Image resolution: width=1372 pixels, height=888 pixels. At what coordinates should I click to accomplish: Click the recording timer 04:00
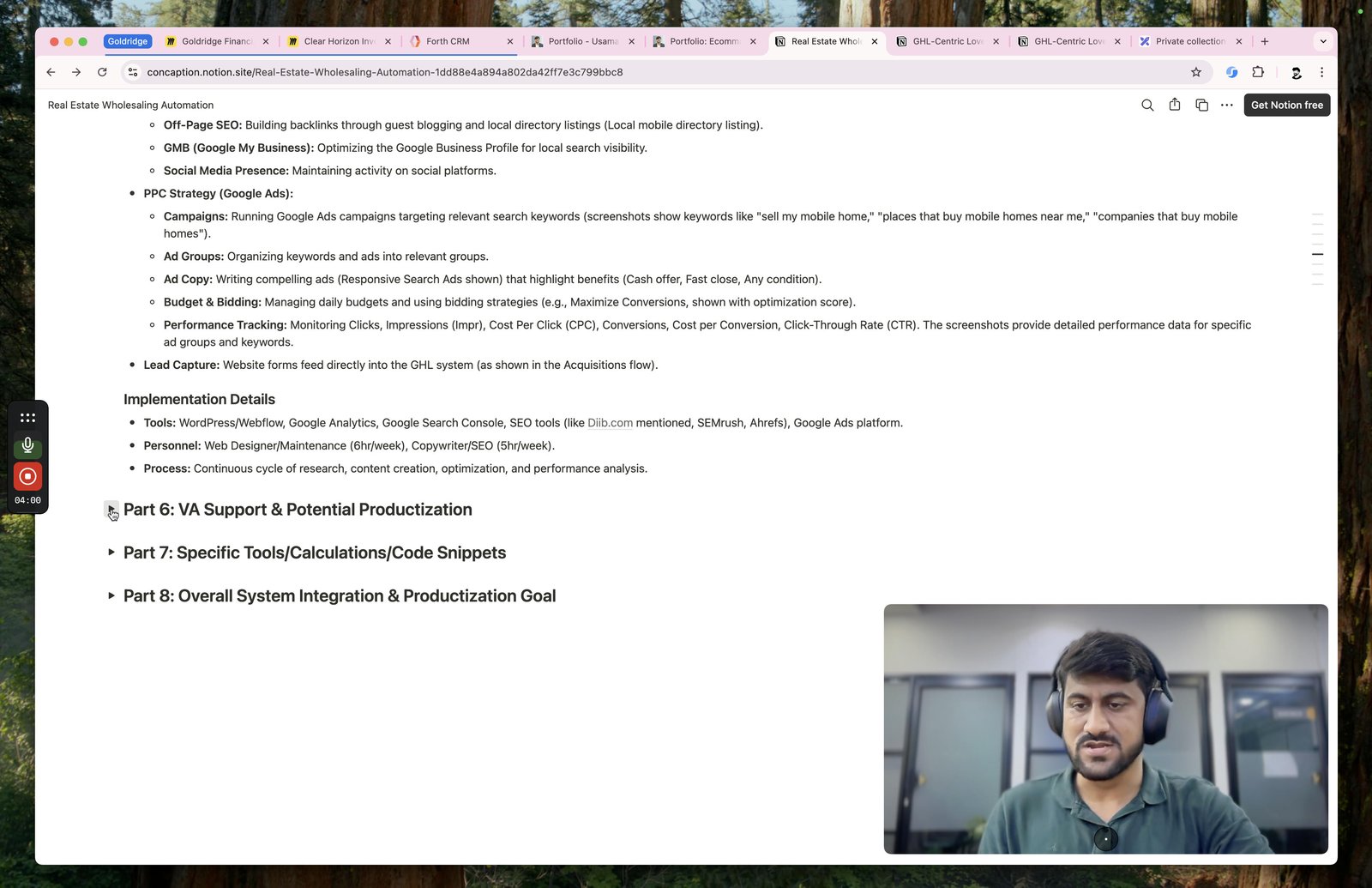pyautogui.click(x=27, y=500)
